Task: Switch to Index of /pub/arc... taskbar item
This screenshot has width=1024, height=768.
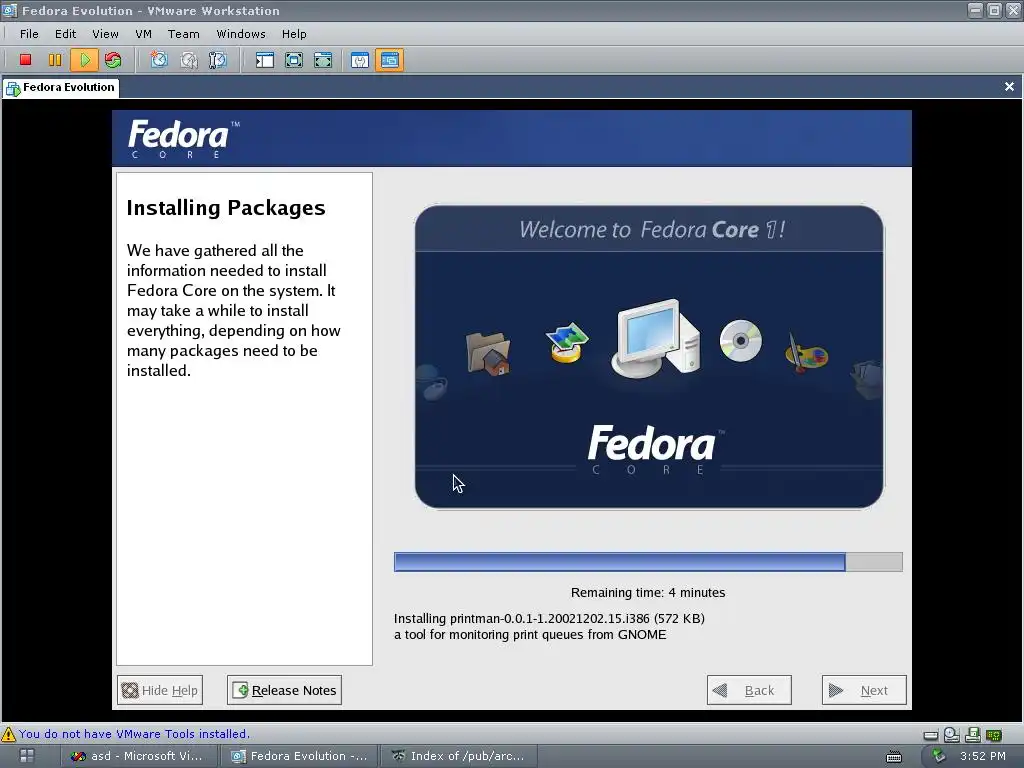Action: (458, 756)
